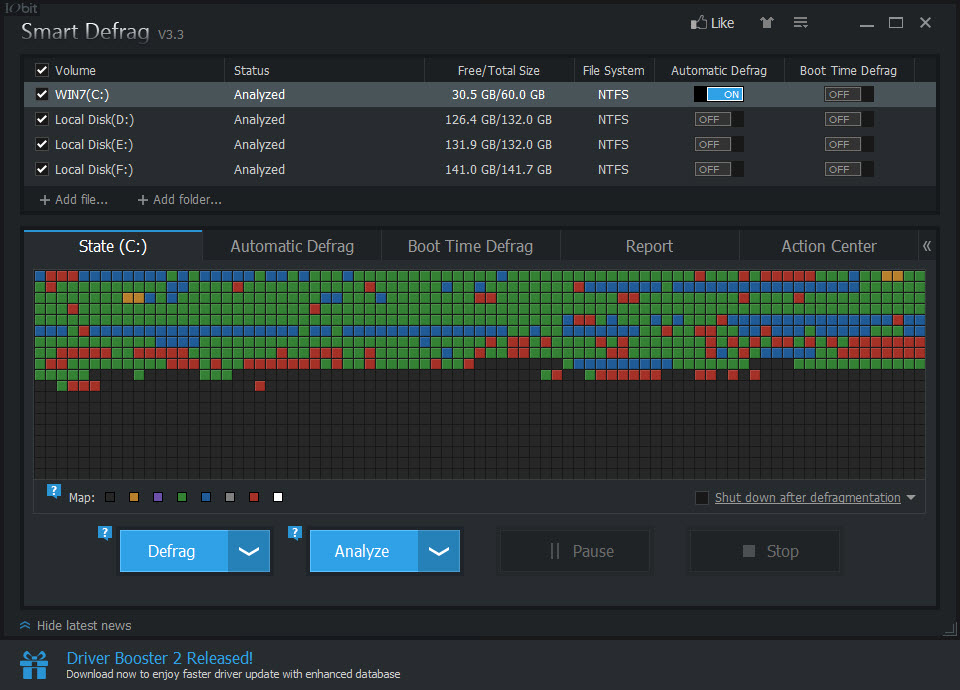Switch to the State (C:) tab
960x690 pixels.
113,246
